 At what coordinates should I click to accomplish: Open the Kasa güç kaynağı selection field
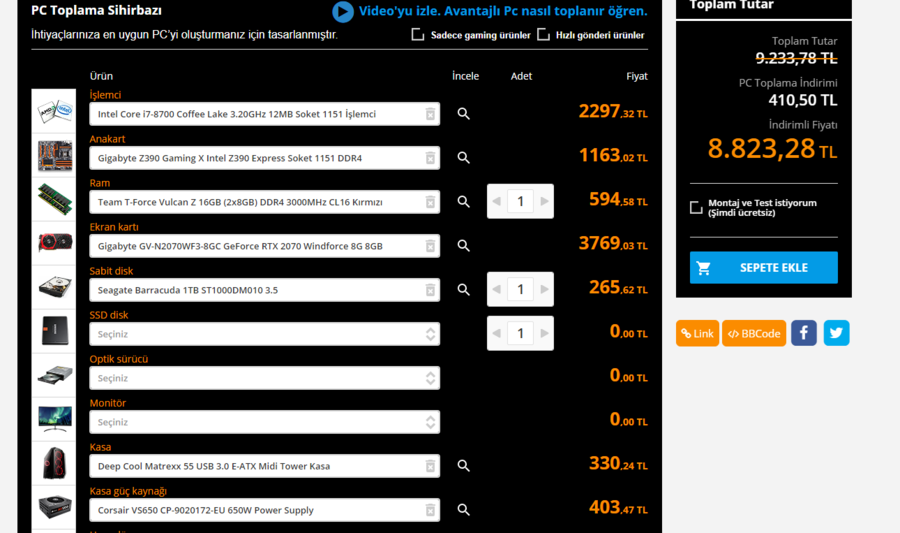tap(265, 510)
